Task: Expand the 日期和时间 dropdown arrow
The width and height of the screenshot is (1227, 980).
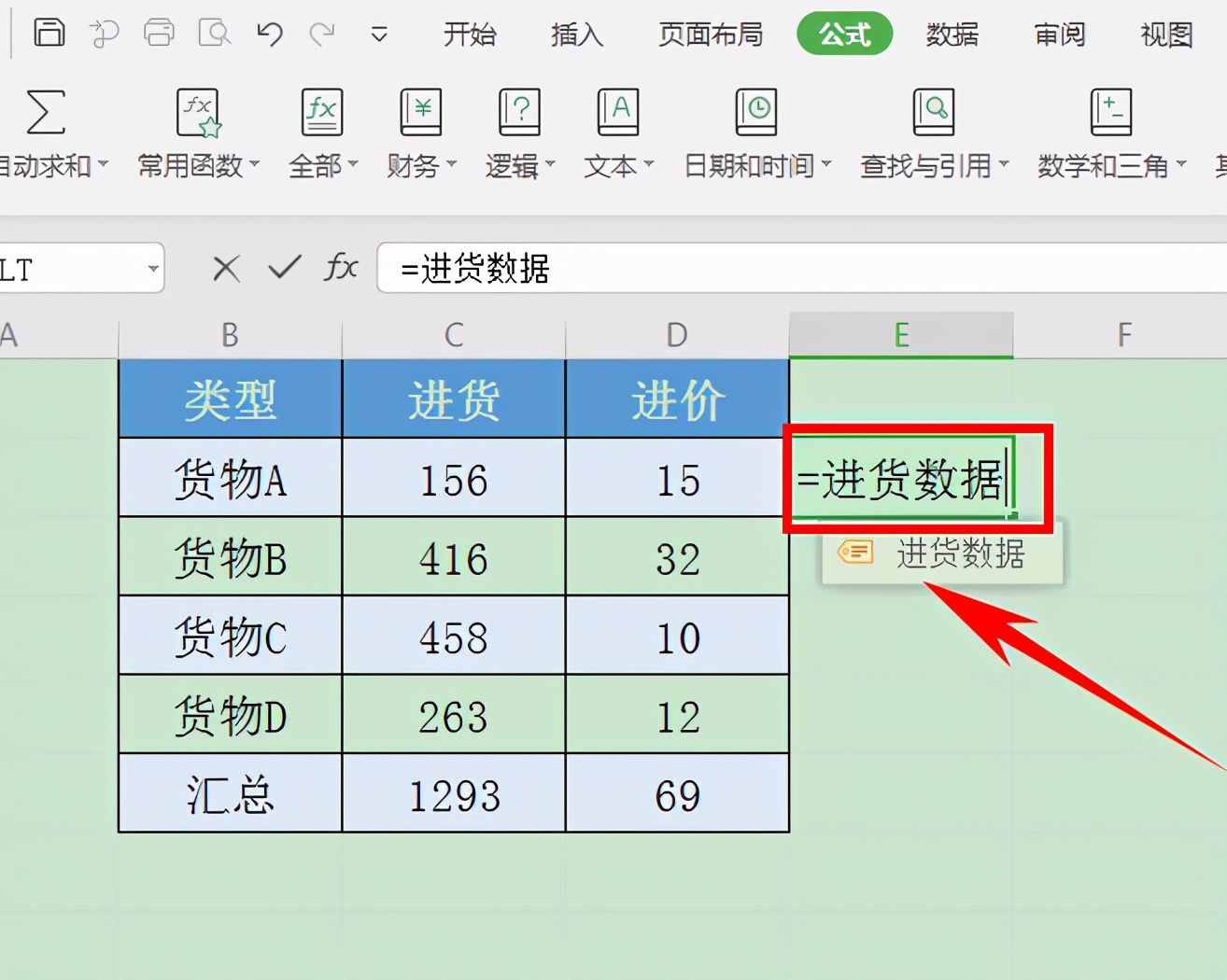Action: coord(825,165)
